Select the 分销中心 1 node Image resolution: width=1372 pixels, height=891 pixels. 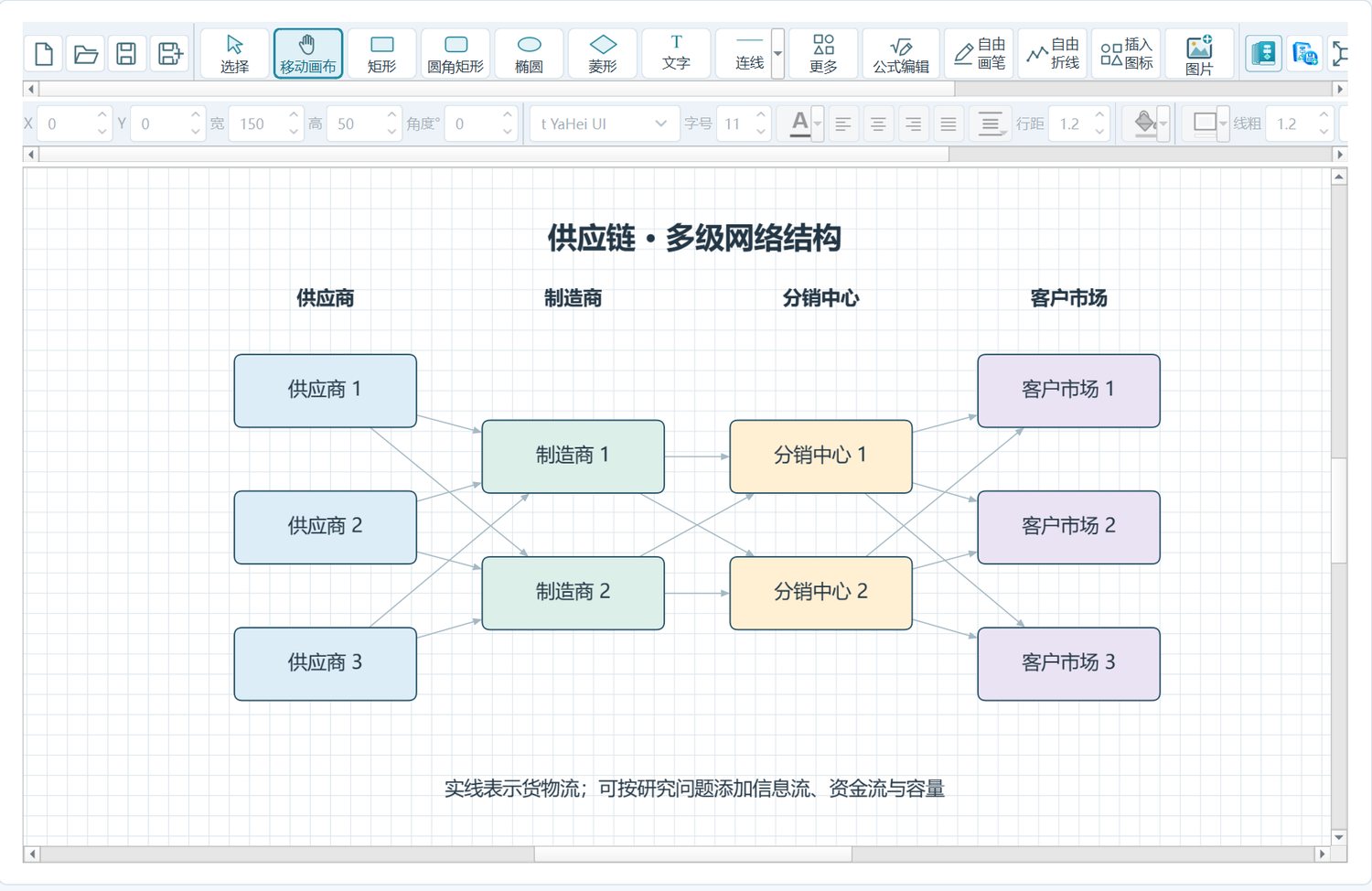click(x=821, y=456)
